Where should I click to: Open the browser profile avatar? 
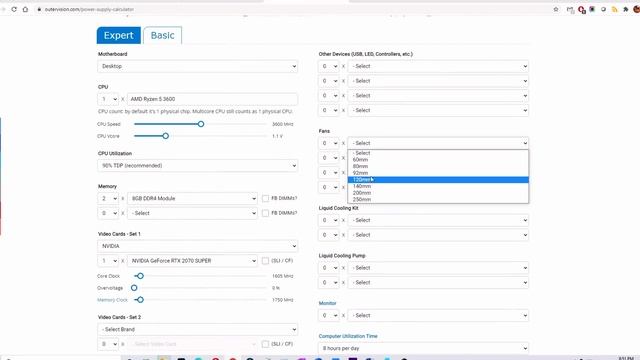(636, 9)
